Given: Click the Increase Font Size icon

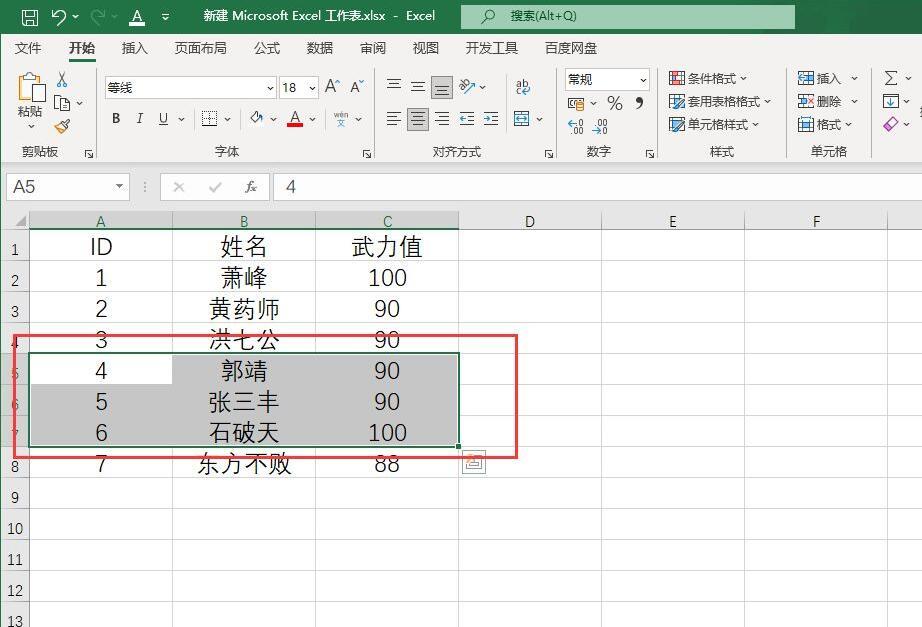Looking at the screenshot, I should click(x=332, y=87).
